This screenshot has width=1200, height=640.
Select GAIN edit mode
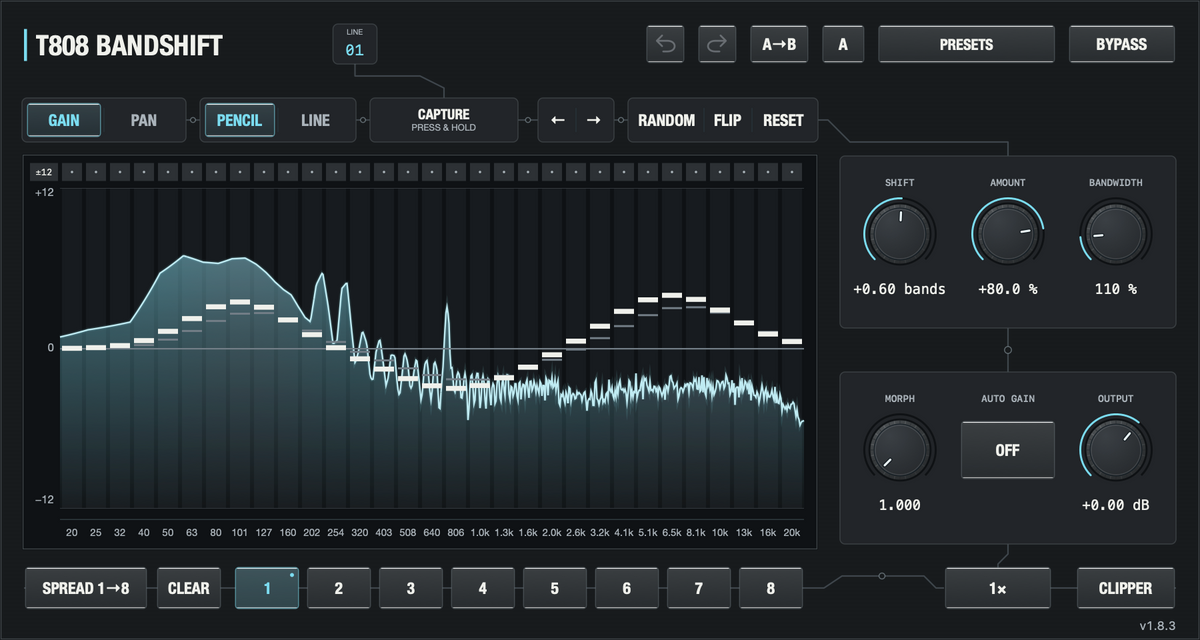[x=65, y=120]
